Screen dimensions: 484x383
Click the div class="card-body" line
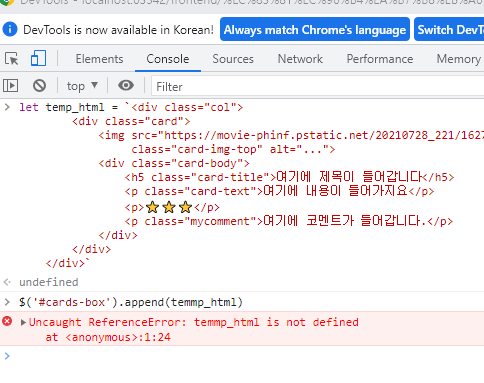(x=174, y=163)
